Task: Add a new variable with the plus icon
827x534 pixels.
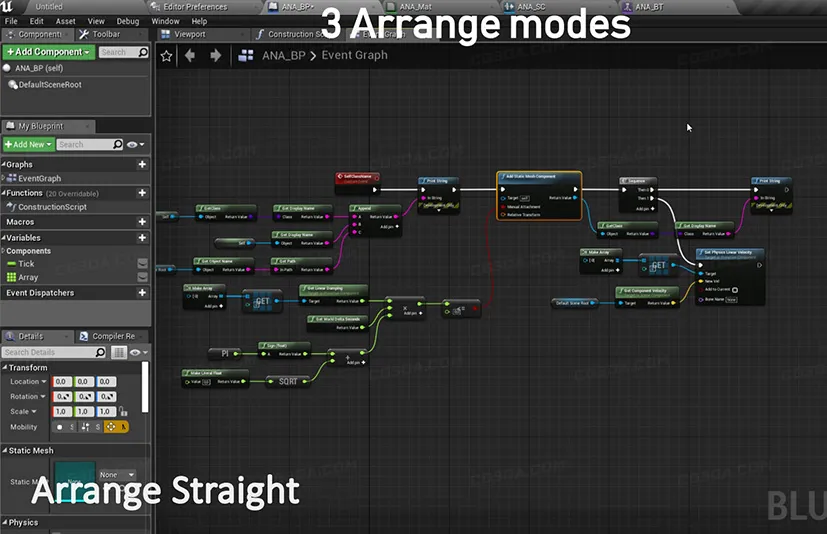Action: 142,238
